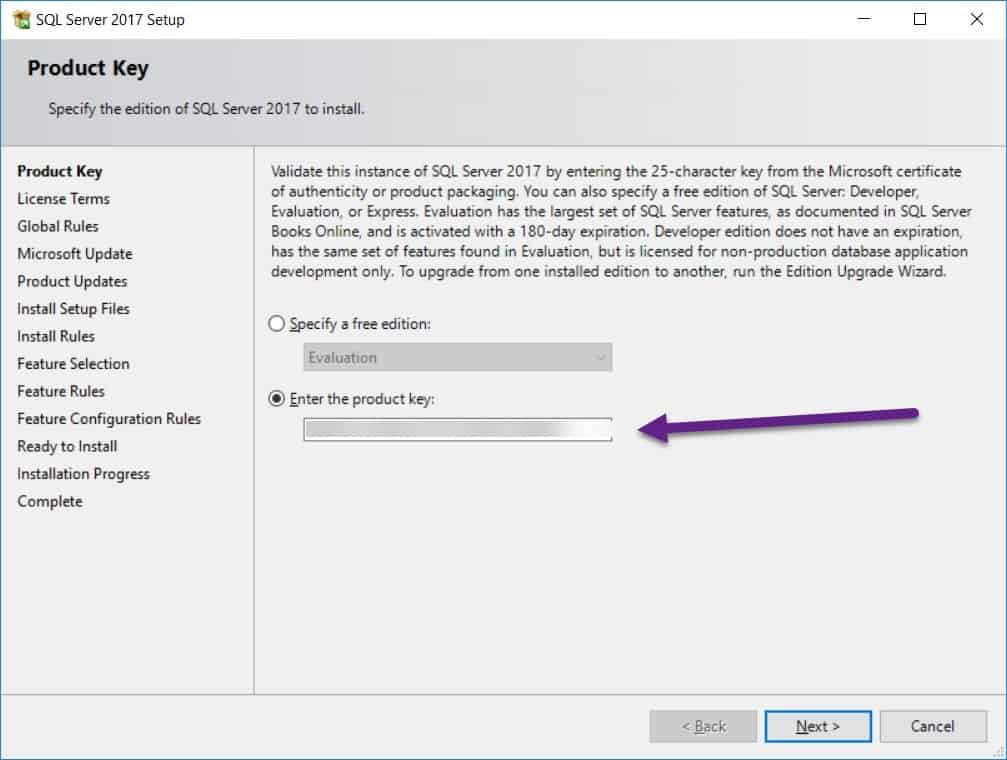Select the Microsoft Update step
The width and height of the screenshot is (1007, 760).
[x=74, y=254]
